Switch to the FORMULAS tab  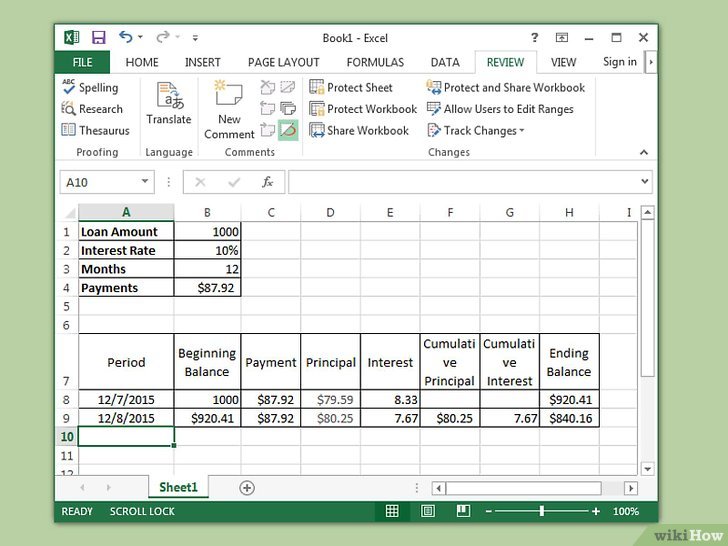coord(375,62)
